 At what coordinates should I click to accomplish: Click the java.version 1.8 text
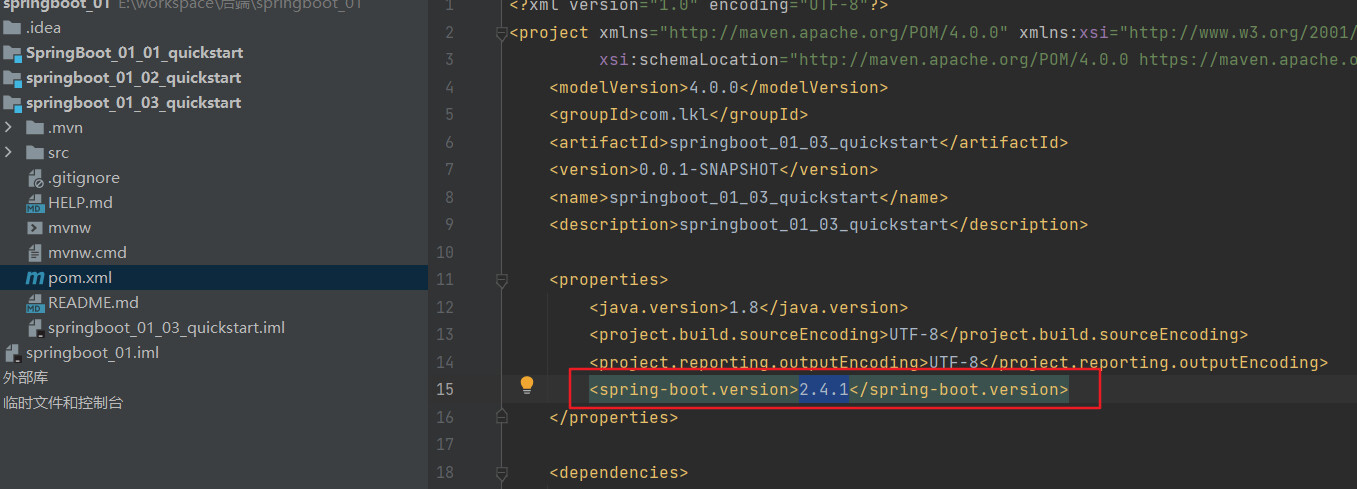click(x=748, y=307)
